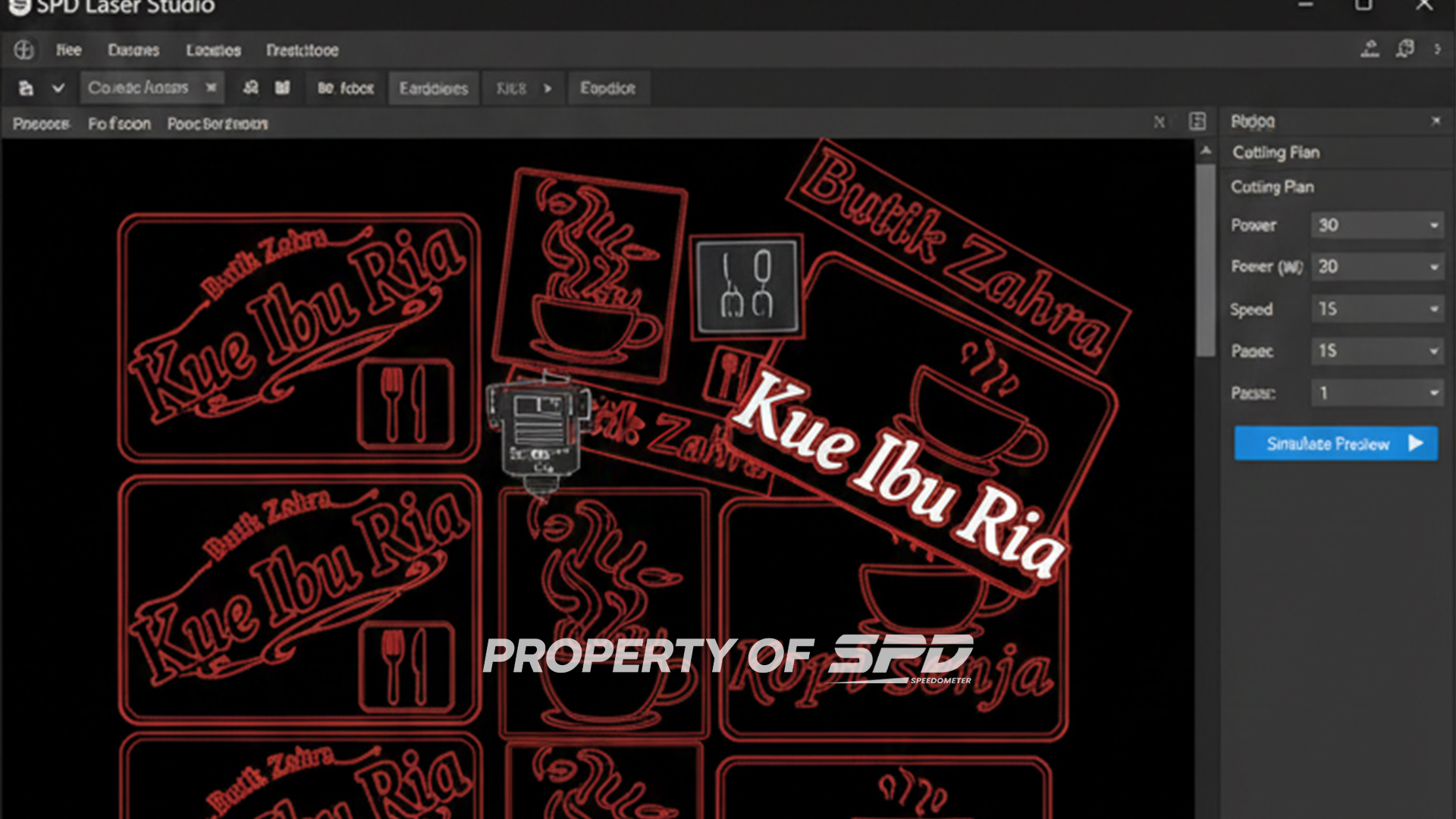Click the people icon in toolbar

(x=251, y=88)
